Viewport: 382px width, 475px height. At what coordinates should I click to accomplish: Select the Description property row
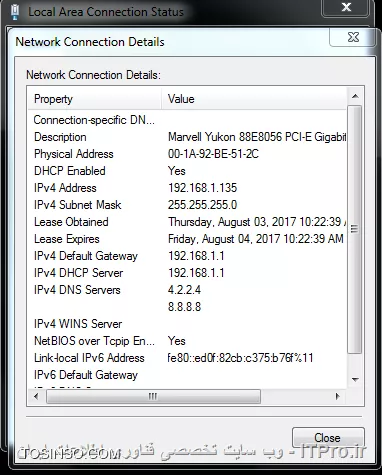(60, 137)
